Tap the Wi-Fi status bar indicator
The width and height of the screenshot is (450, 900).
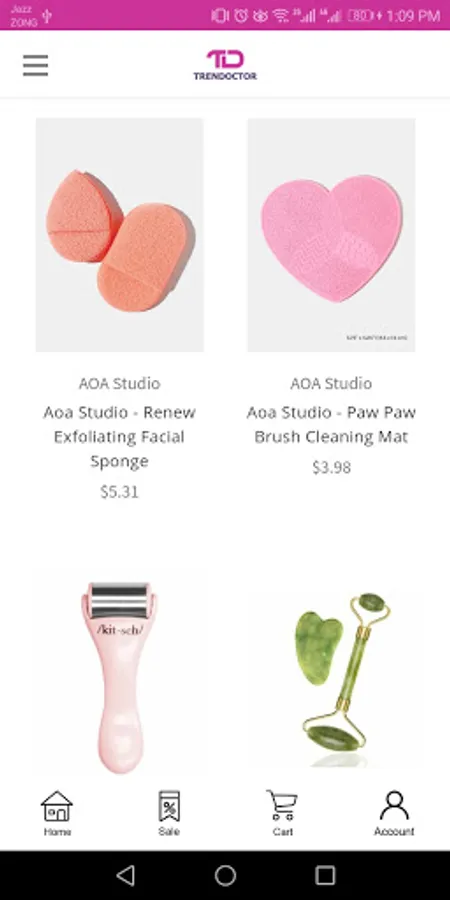pos(281,15)
